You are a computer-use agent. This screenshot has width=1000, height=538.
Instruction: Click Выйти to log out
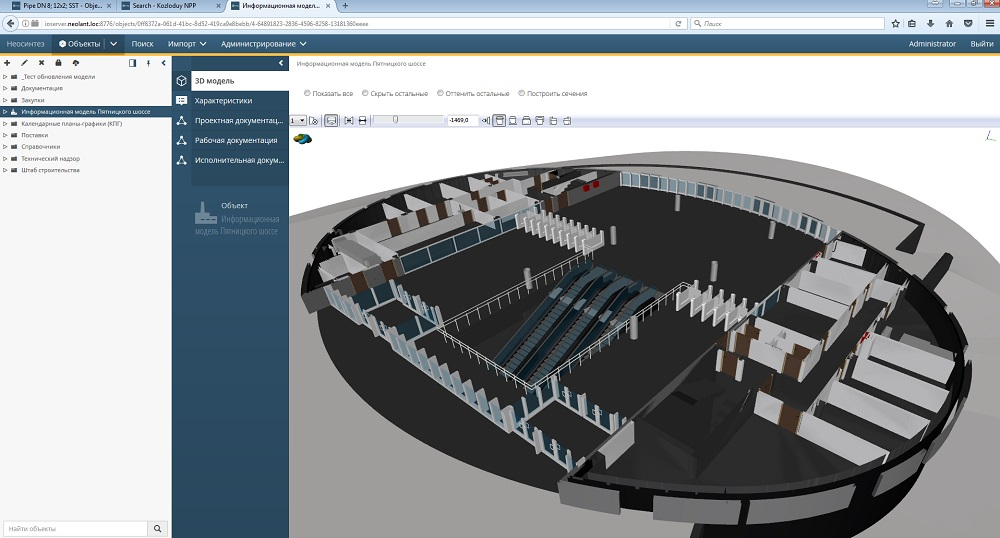[982, 44]
